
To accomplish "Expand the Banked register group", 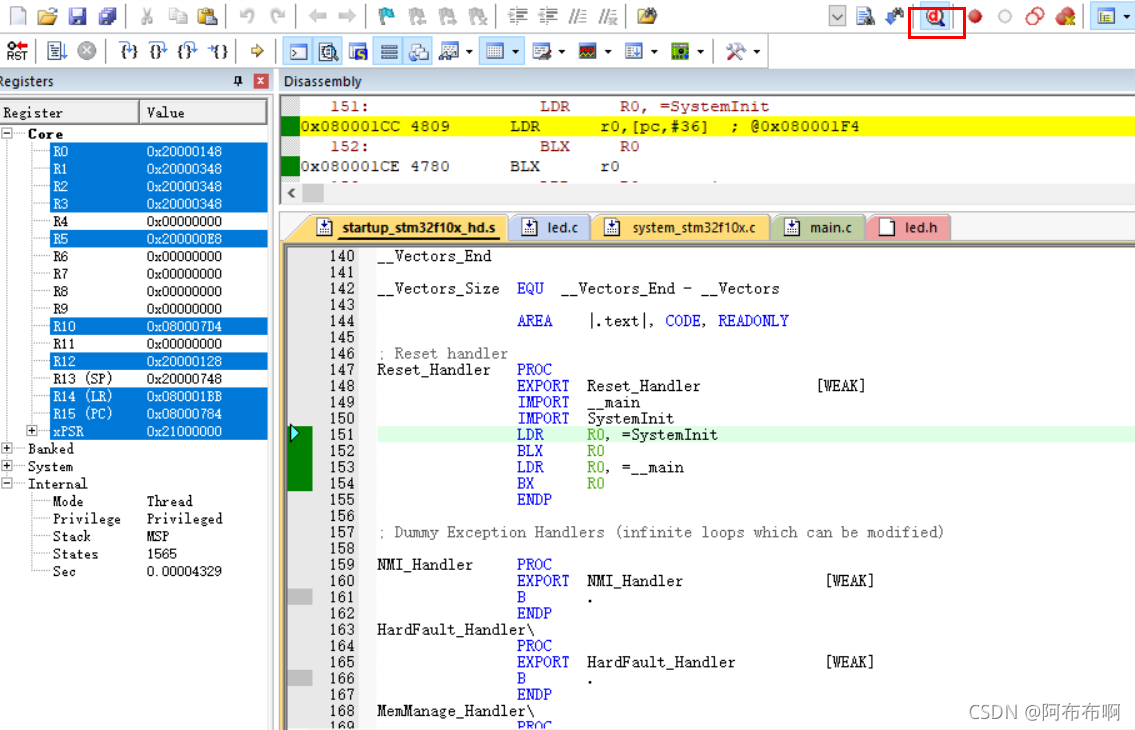I will pyautogui.click(x=7, y=448).
